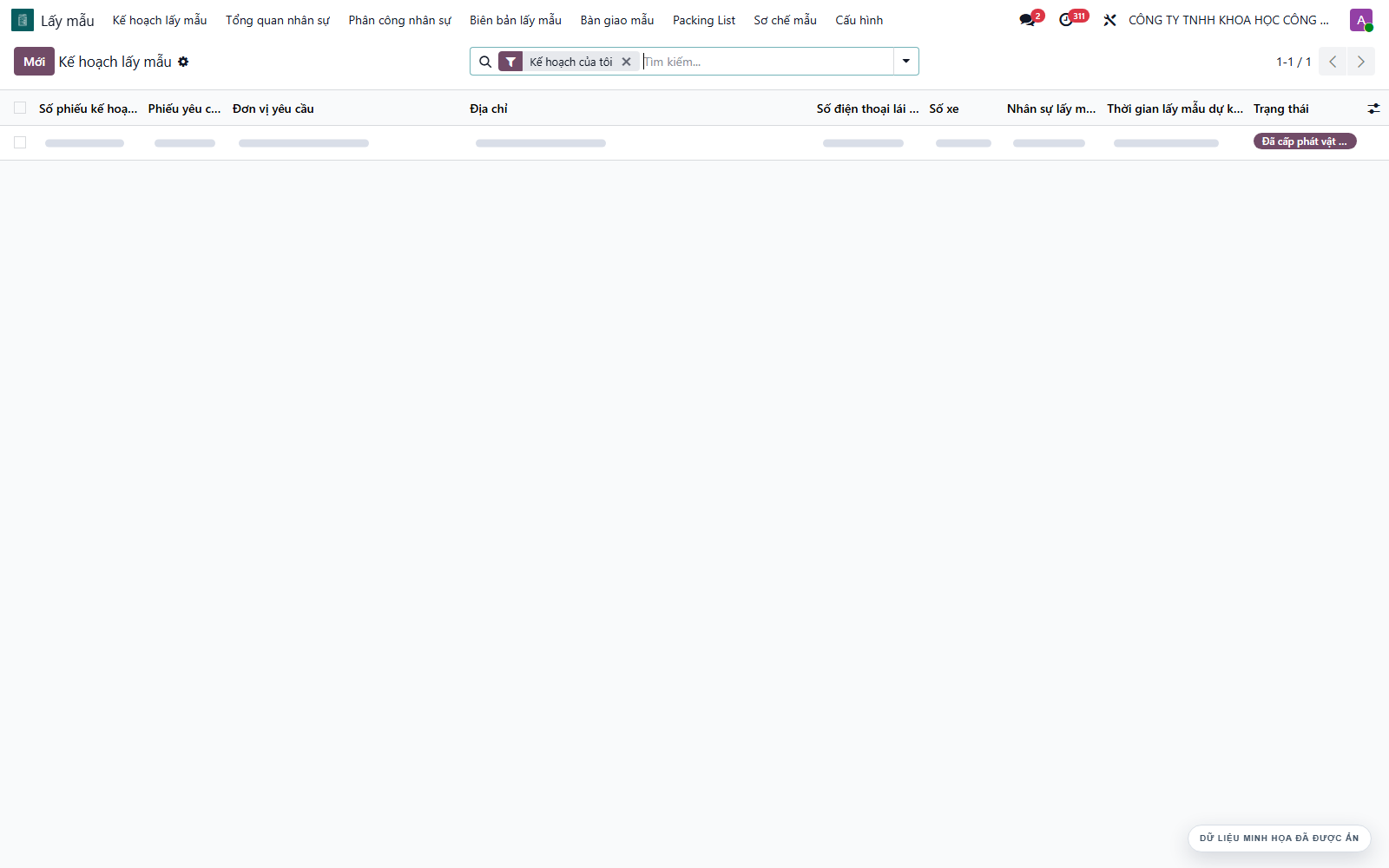Click the filter funnel icon
Image resolution: width=1389 pixels, height=868 pixels.
[x=510, y=62]
